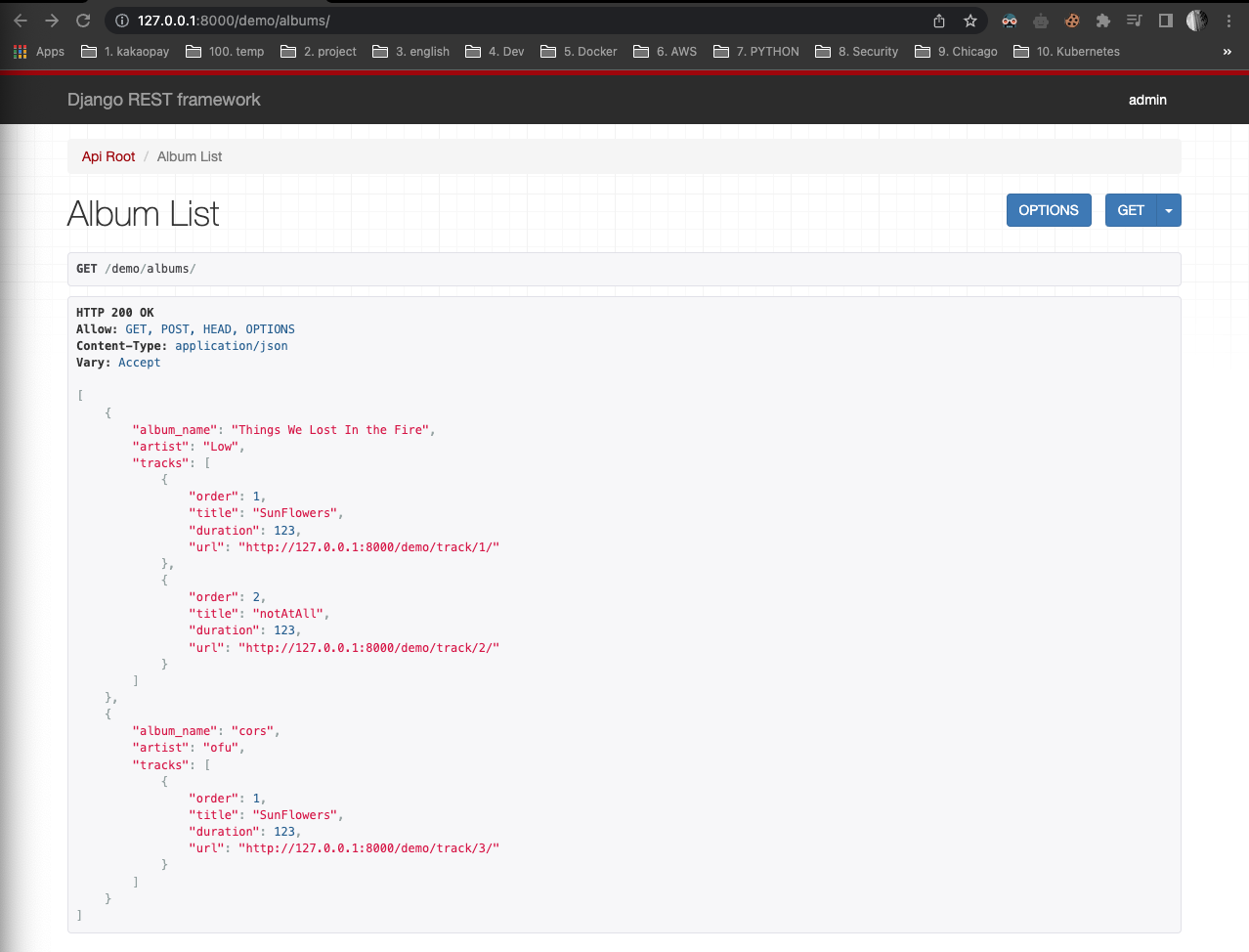1249x952 pixels.
Task: Open the Chrome three-dot menu
Action: coord(1228,21)
